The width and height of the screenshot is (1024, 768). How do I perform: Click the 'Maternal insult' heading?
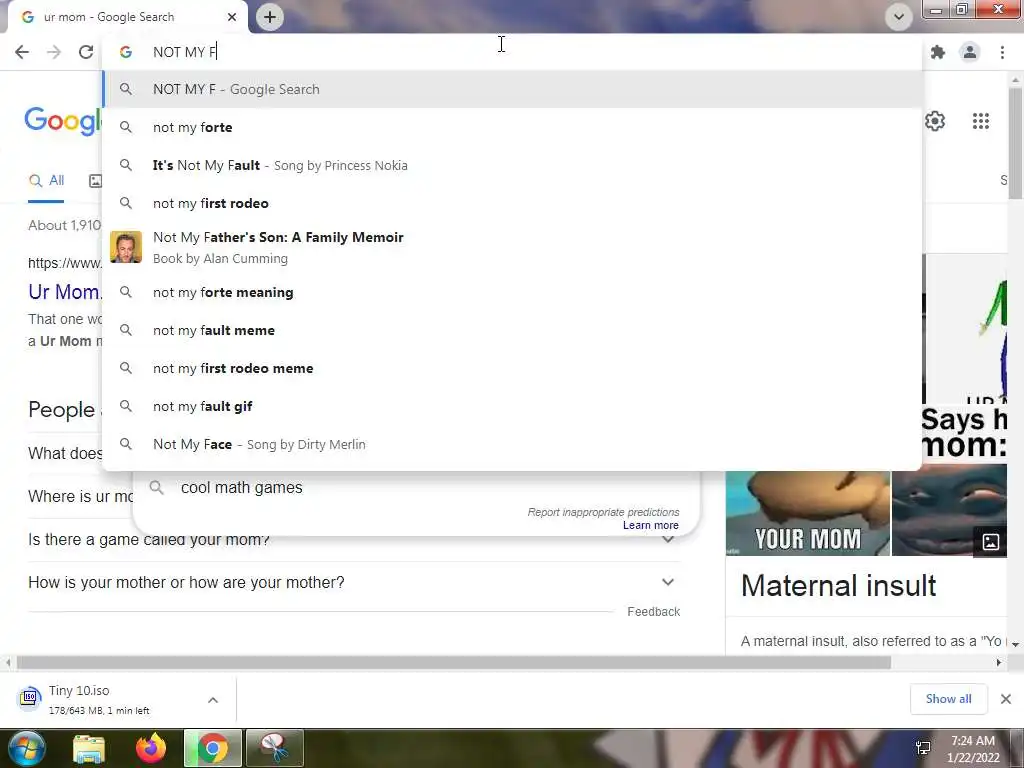click(x=839, y=586)
